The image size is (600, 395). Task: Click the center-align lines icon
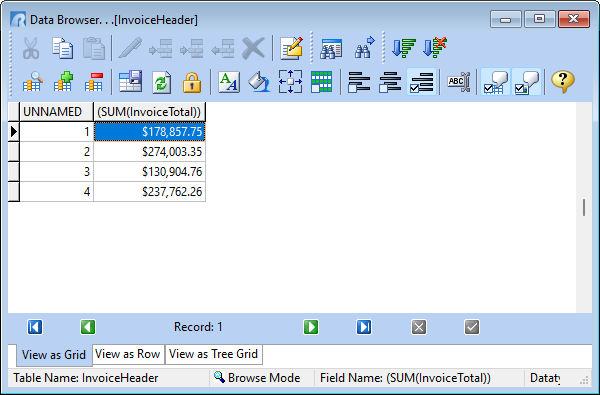[390, 82]
